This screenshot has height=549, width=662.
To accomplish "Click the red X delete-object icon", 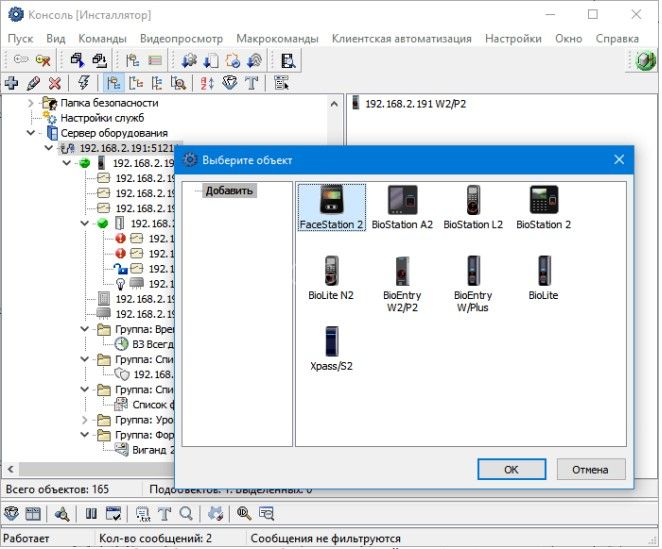I will (x=54, y=83).
